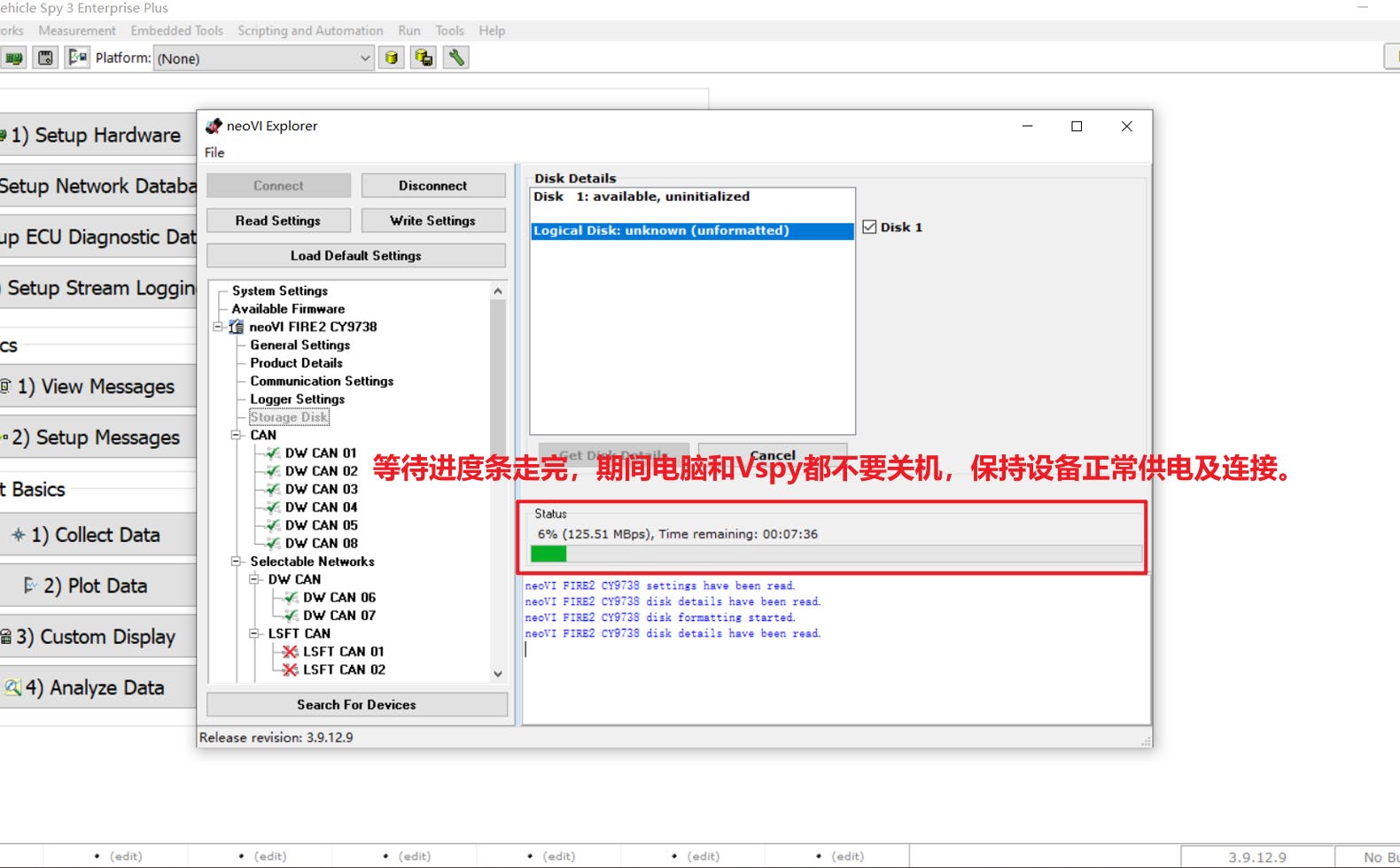Click the neoVI Explorer title bar icon
The width and height of the screenshot is (1400, 868).
point(214,126)
